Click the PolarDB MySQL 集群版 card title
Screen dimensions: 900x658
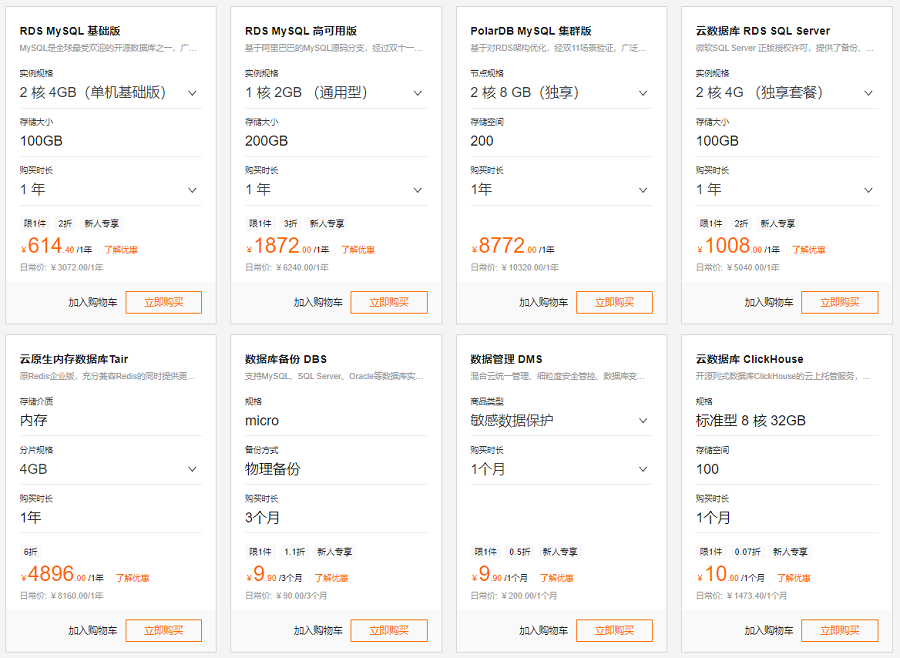pyautogui.click(x=531, y=31)
